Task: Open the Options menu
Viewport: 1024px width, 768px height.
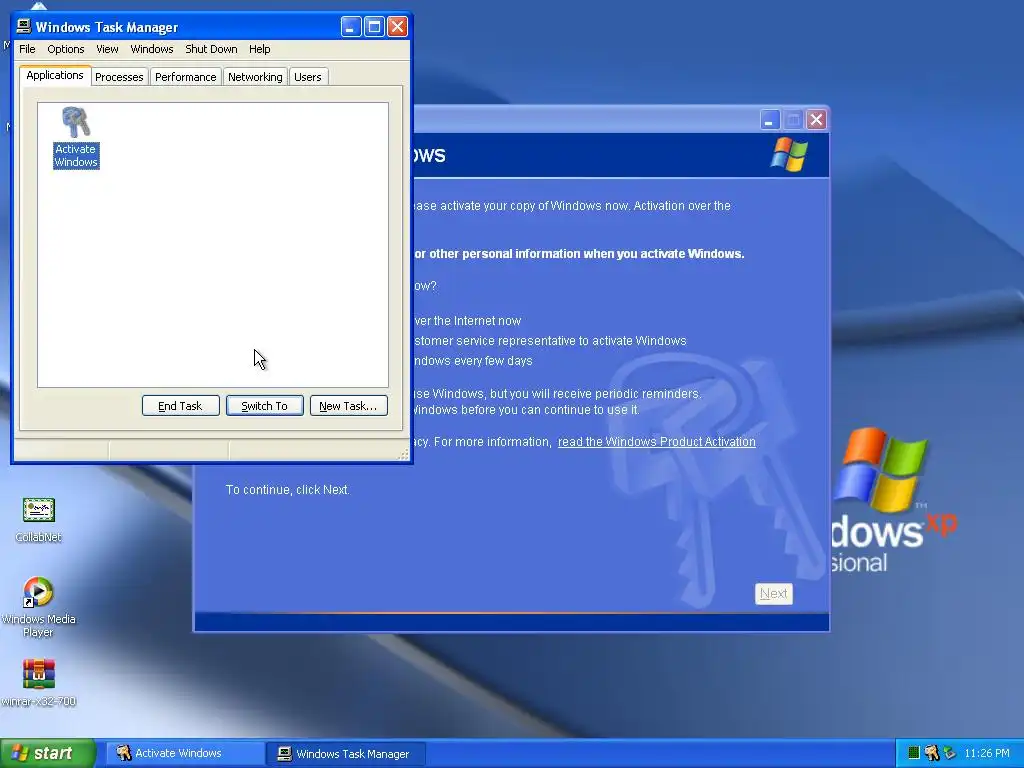Action: pos(66,49)
